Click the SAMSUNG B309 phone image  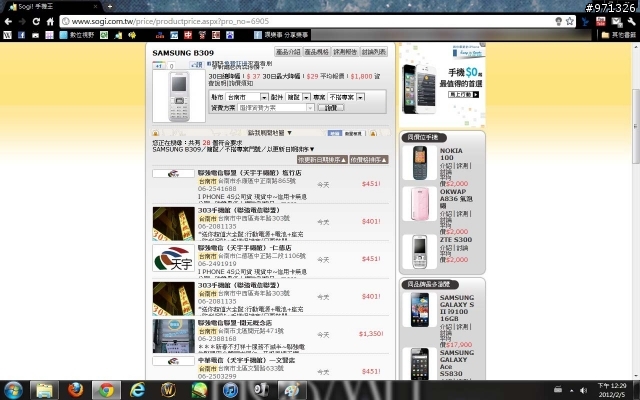click(179, 96)
